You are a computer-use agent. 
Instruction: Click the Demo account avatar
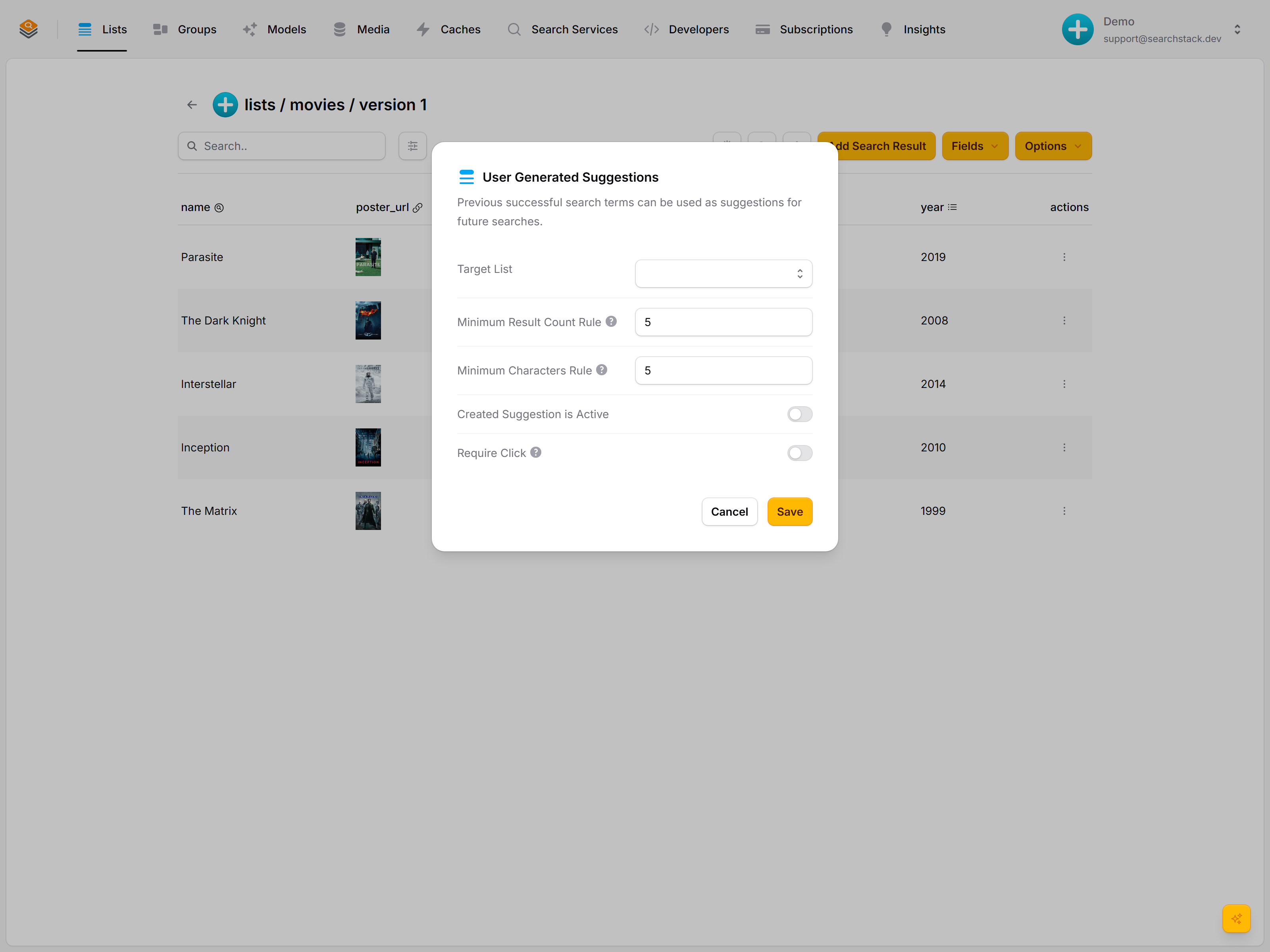click(x=1078, y=29)
